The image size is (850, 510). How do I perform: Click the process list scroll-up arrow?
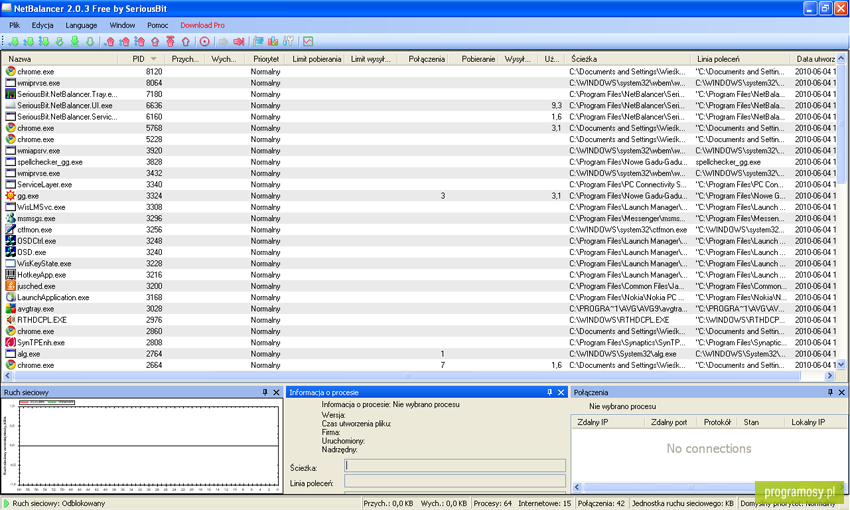click(841, 59)
